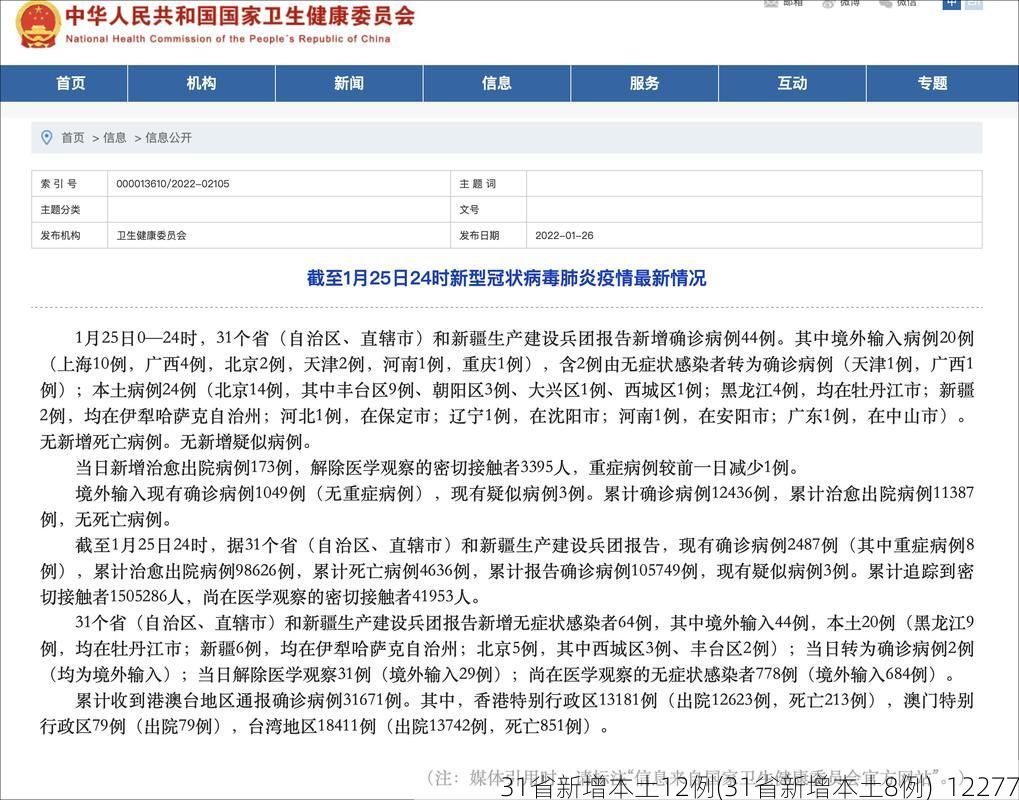1019x800 pixels.
Task: Click 首页 in the breadcrumb trail
Action: tap(73, 138)
